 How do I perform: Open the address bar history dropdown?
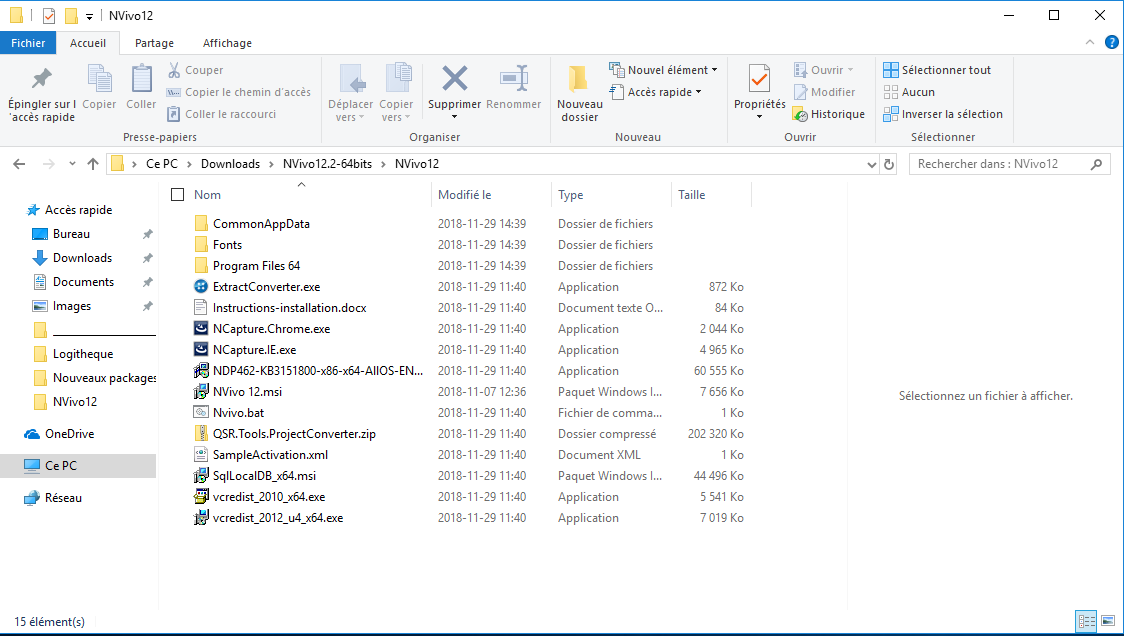coord(872,164)
